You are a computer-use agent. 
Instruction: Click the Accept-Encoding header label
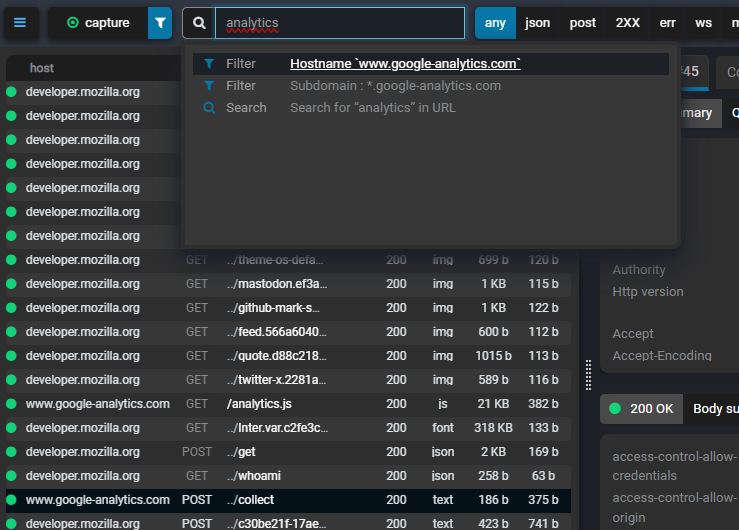[x=662, y=356]
